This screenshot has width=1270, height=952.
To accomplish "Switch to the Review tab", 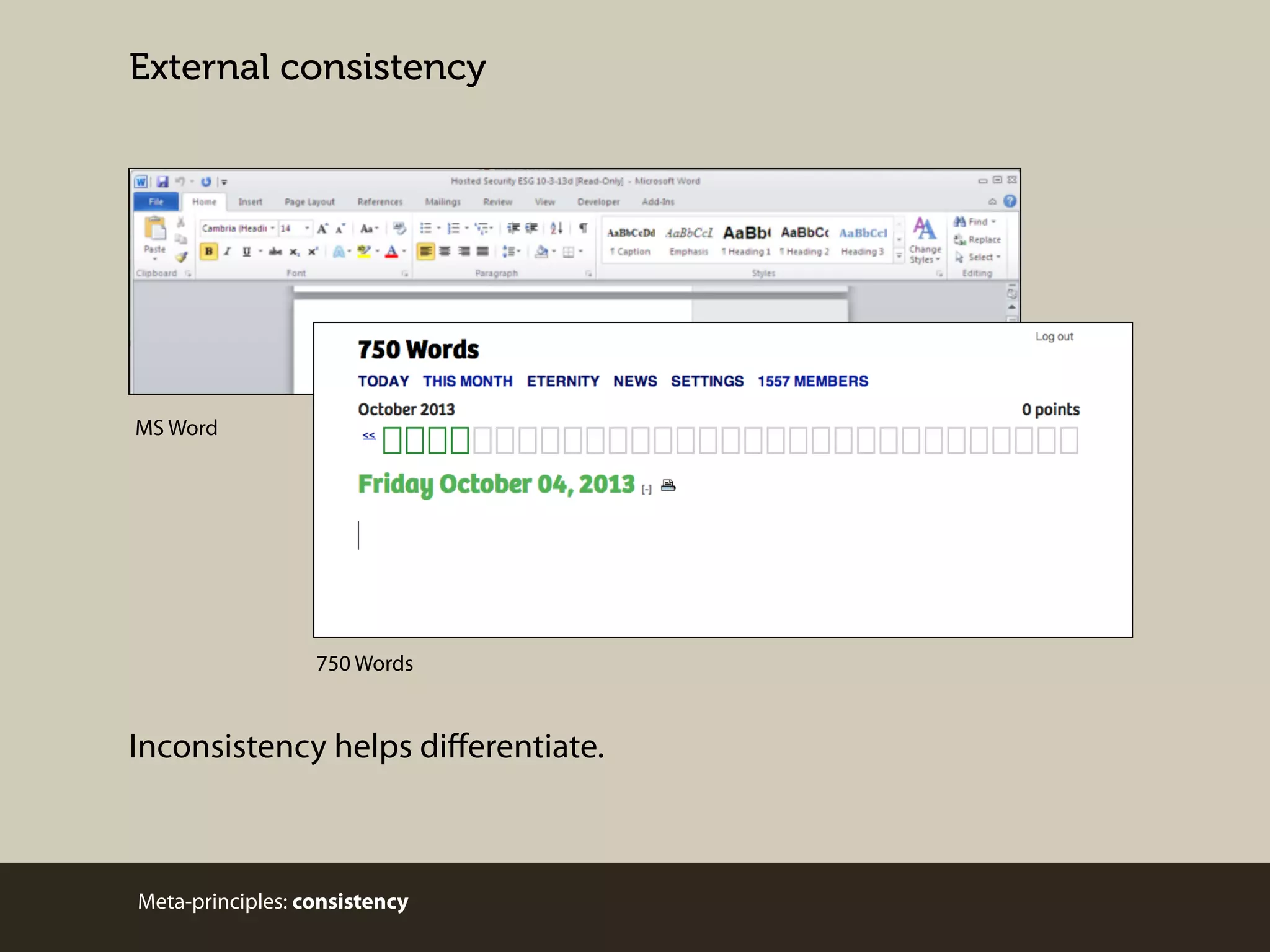I will pyautogui.click(x=498, y=202).
